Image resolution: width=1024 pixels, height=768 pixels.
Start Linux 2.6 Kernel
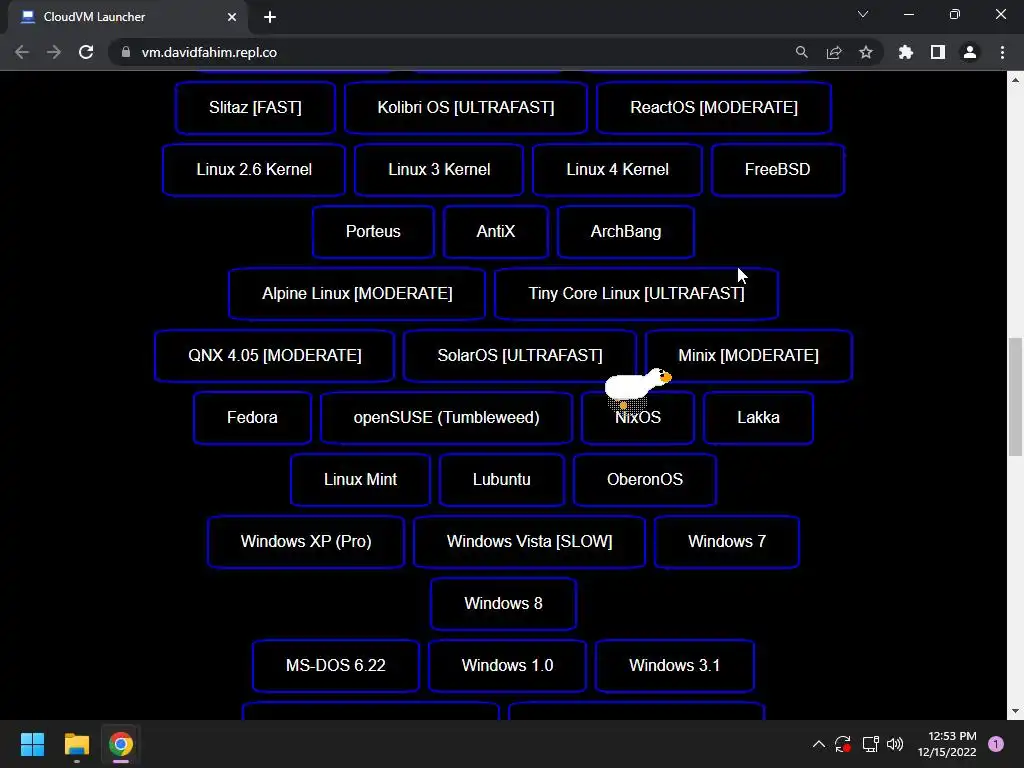pos(254,170)
